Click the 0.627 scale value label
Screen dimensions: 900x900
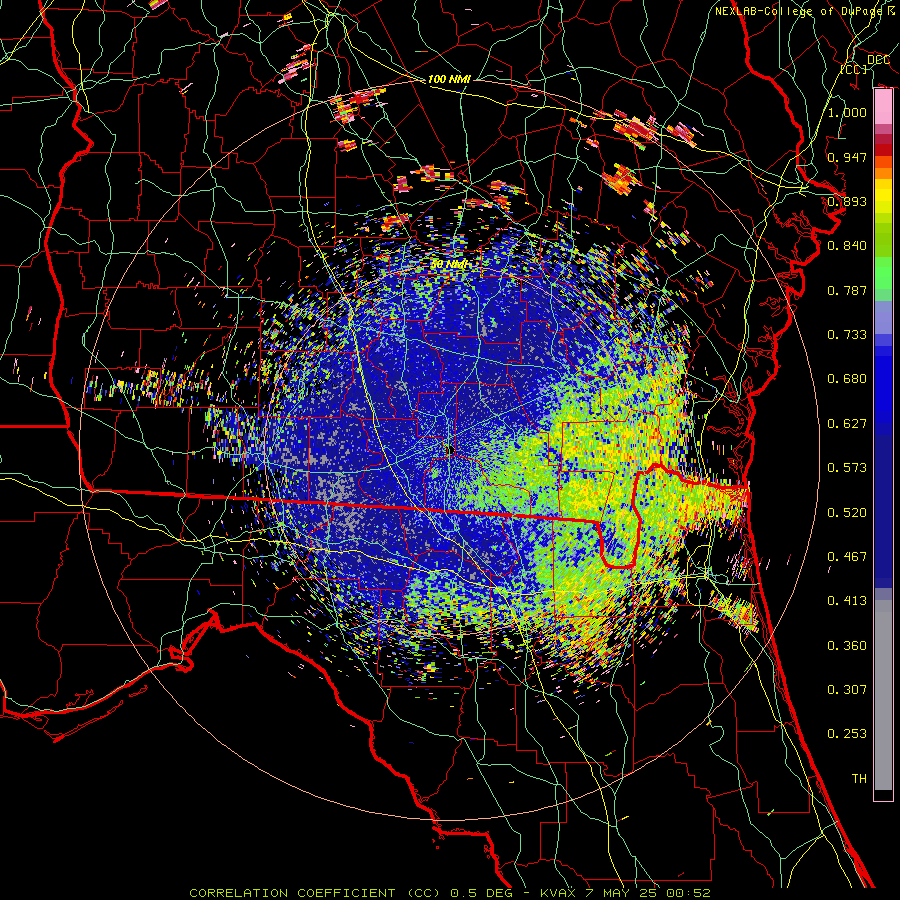(x=847, y=424)
